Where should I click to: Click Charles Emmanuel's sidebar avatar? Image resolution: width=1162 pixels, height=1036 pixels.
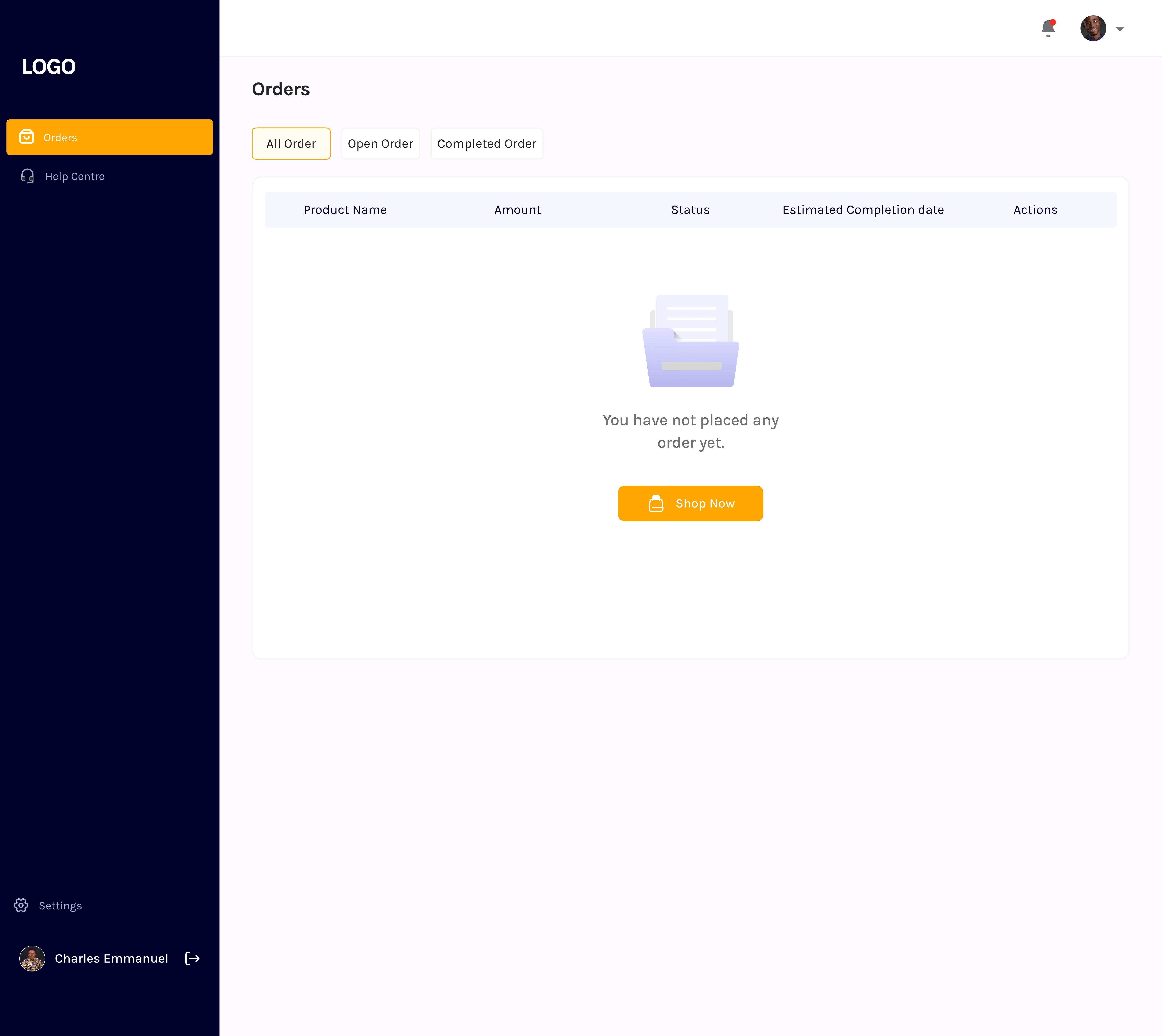(32, 959)
